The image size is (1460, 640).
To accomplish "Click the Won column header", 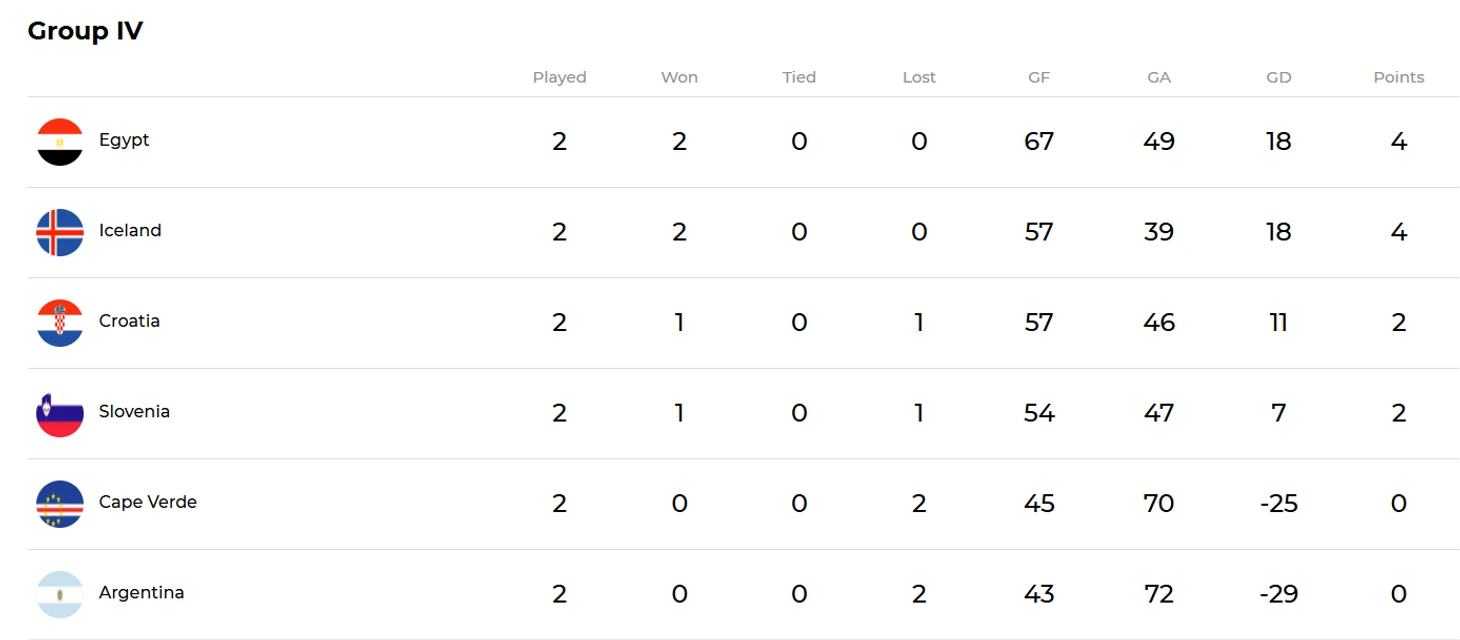I will click(x=679, y=77).
